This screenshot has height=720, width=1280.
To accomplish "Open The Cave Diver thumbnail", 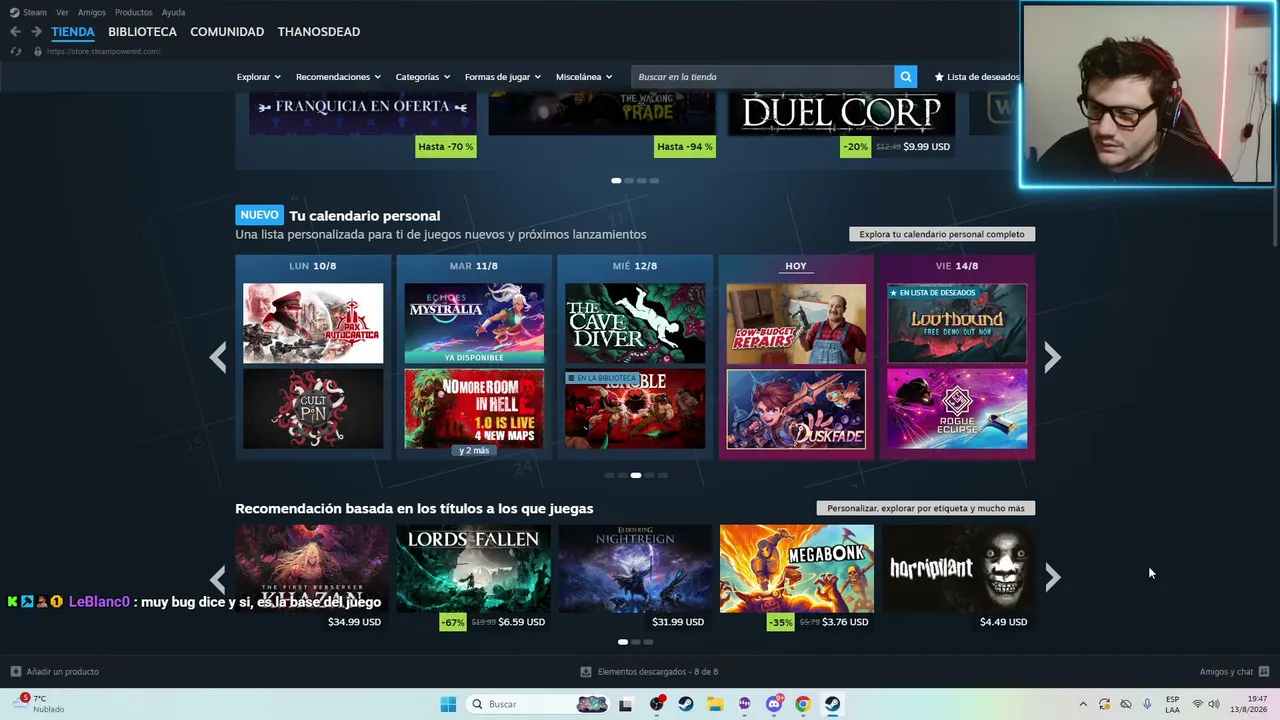I will point(635,323).
